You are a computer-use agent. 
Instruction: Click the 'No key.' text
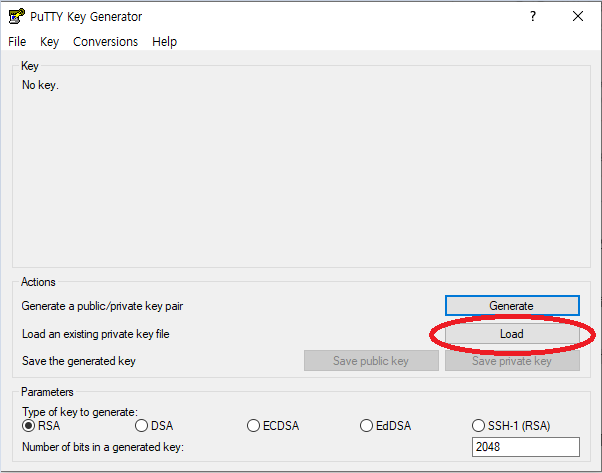click(x=40, y=85)
